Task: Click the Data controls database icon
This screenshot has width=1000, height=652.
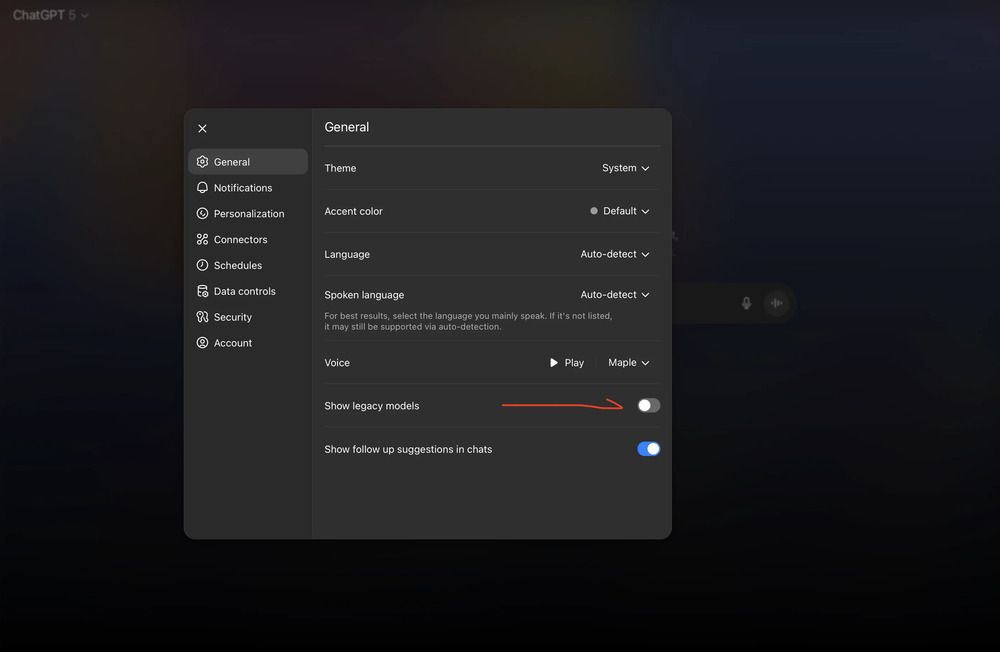Action: click(x=203, y=292)
